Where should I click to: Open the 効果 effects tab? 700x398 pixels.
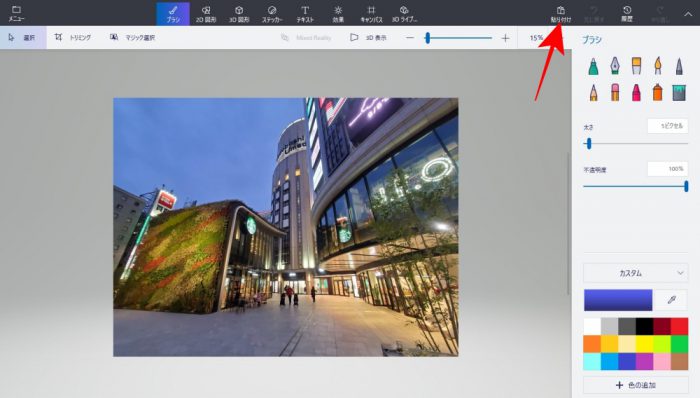pyautogui.click(x=338, y=13)
